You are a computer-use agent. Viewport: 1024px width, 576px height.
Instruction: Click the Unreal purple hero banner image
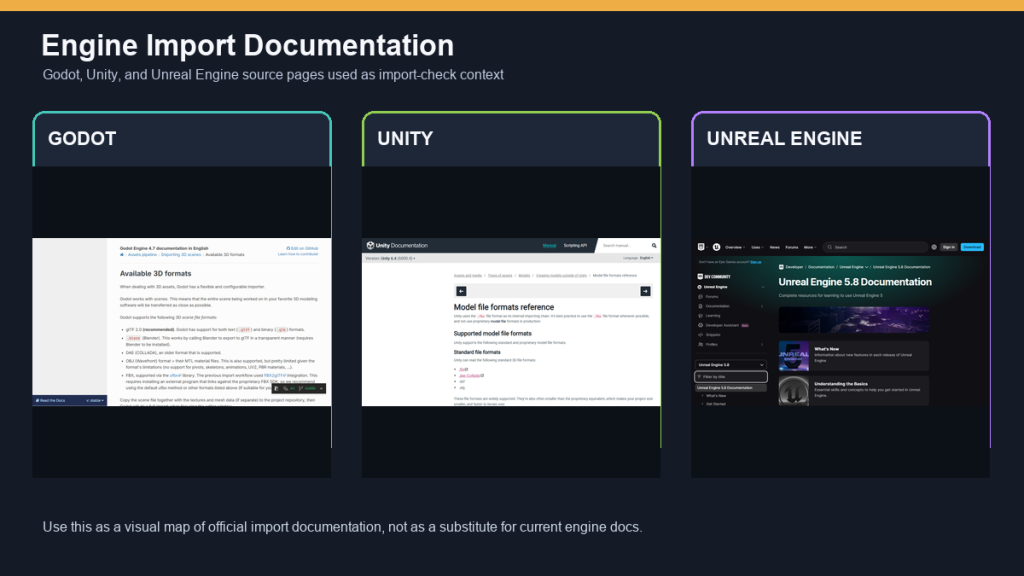(x=854, y=320)
